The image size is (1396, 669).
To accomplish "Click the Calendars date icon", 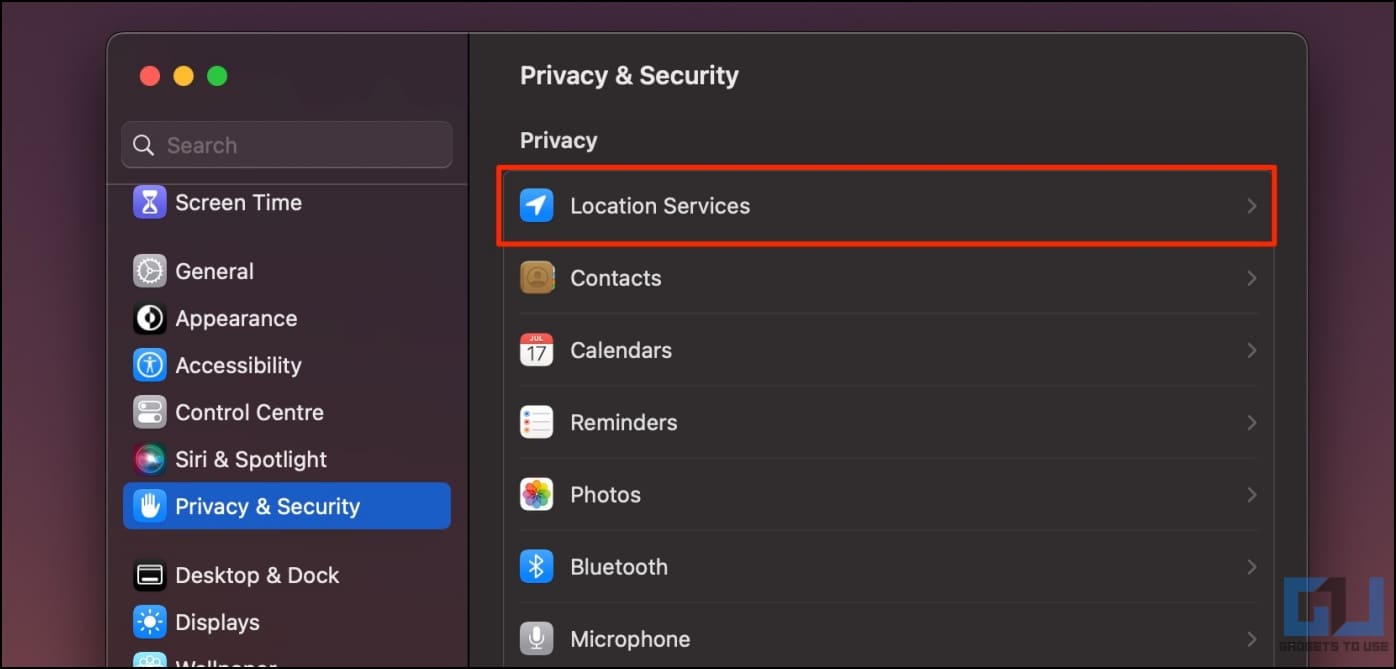I will 537,350.
